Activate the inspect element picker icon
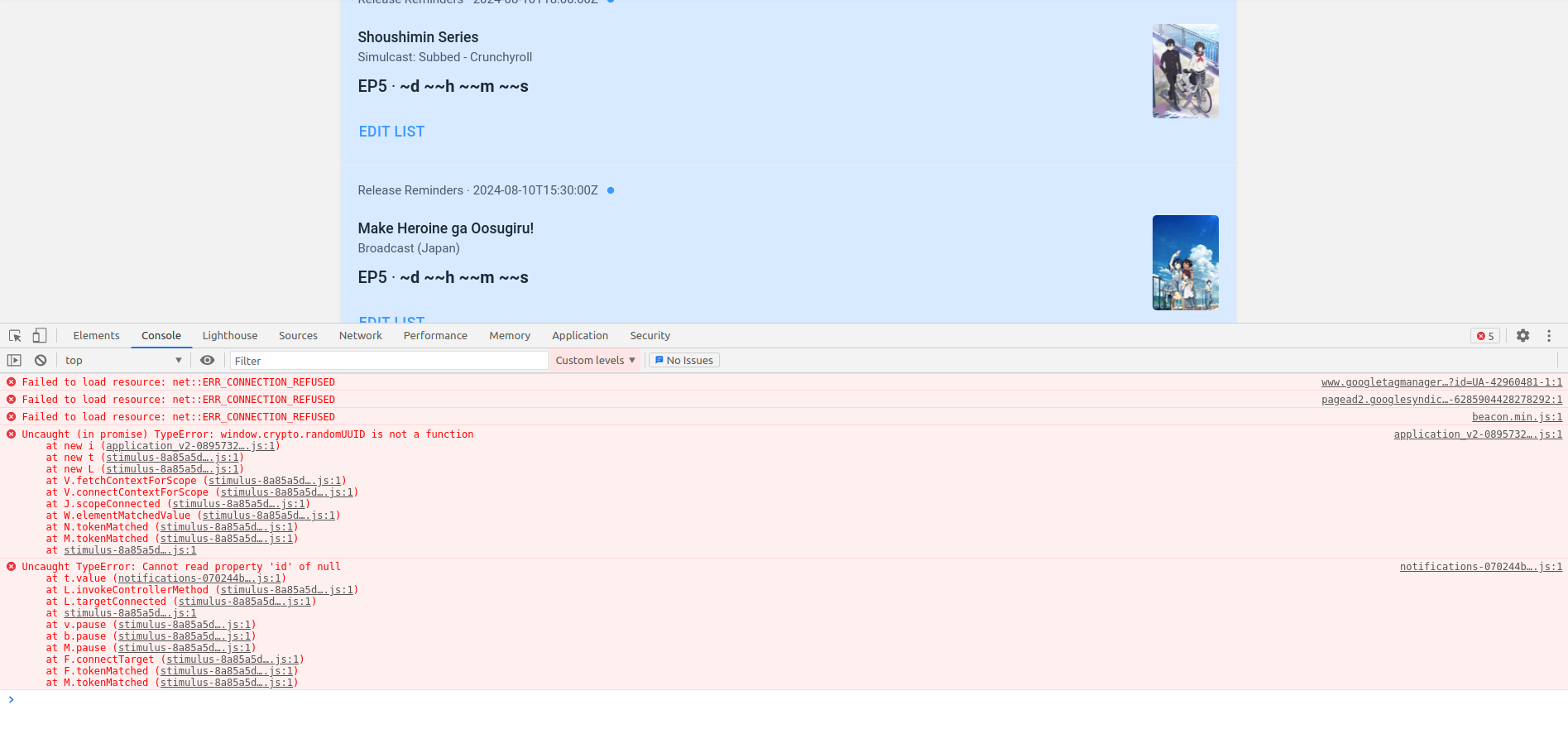The height and width of the screenshot is (729, 1568). click(15, 336)
